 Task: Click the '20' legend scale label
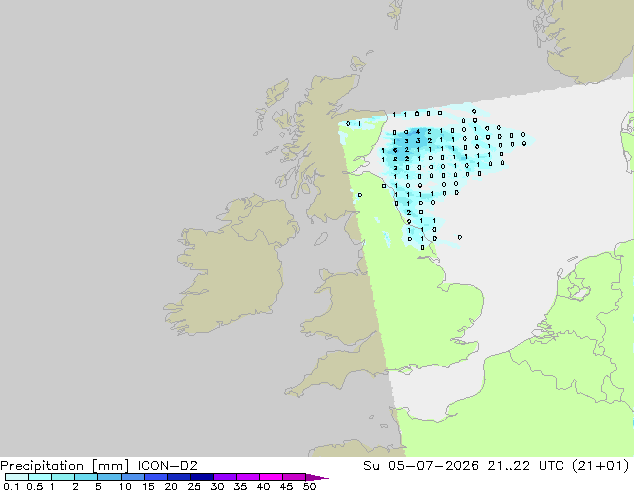click(x=171, y=486)
